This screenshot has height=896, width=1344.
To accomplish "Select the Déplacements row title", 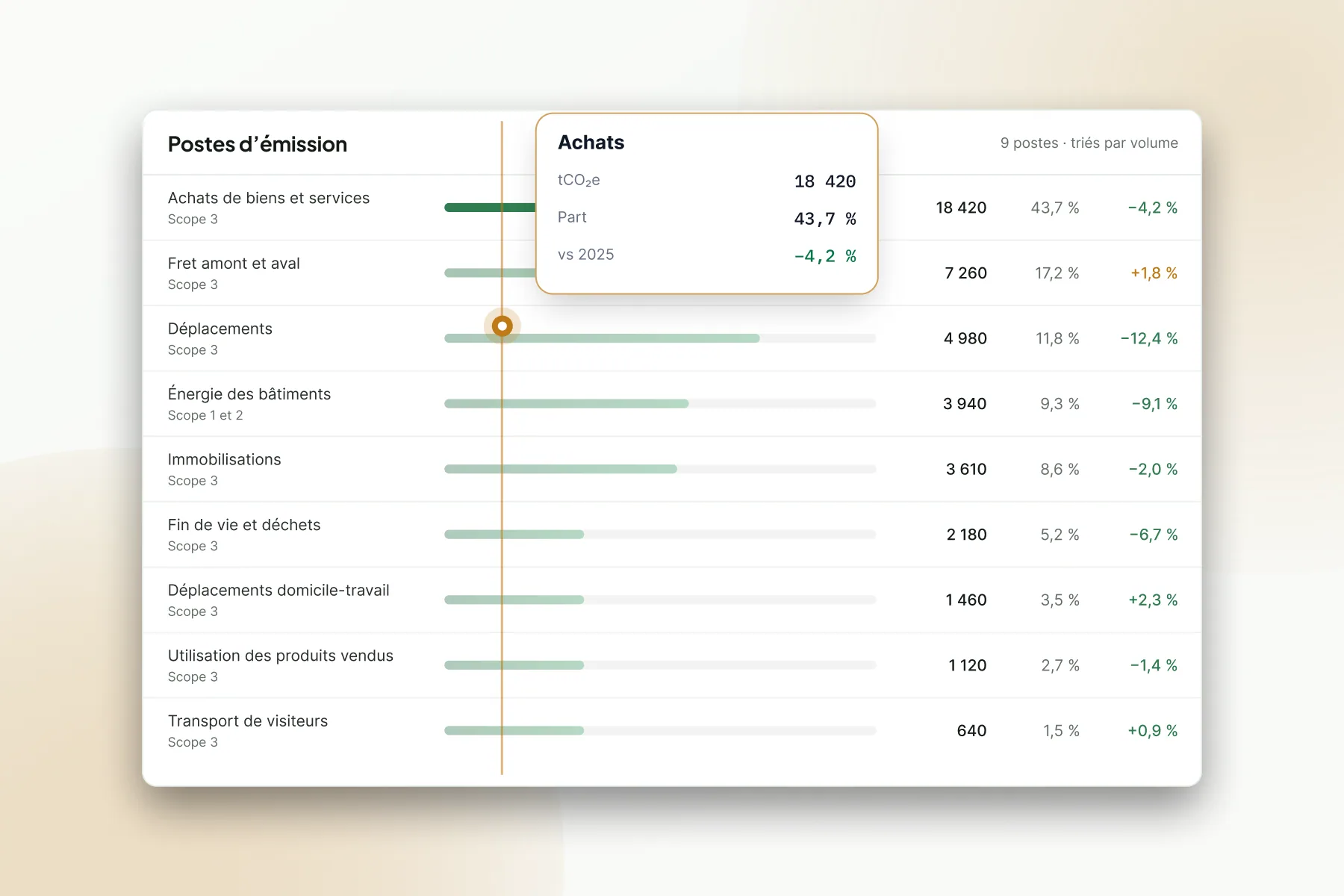I will click(220, 329).
